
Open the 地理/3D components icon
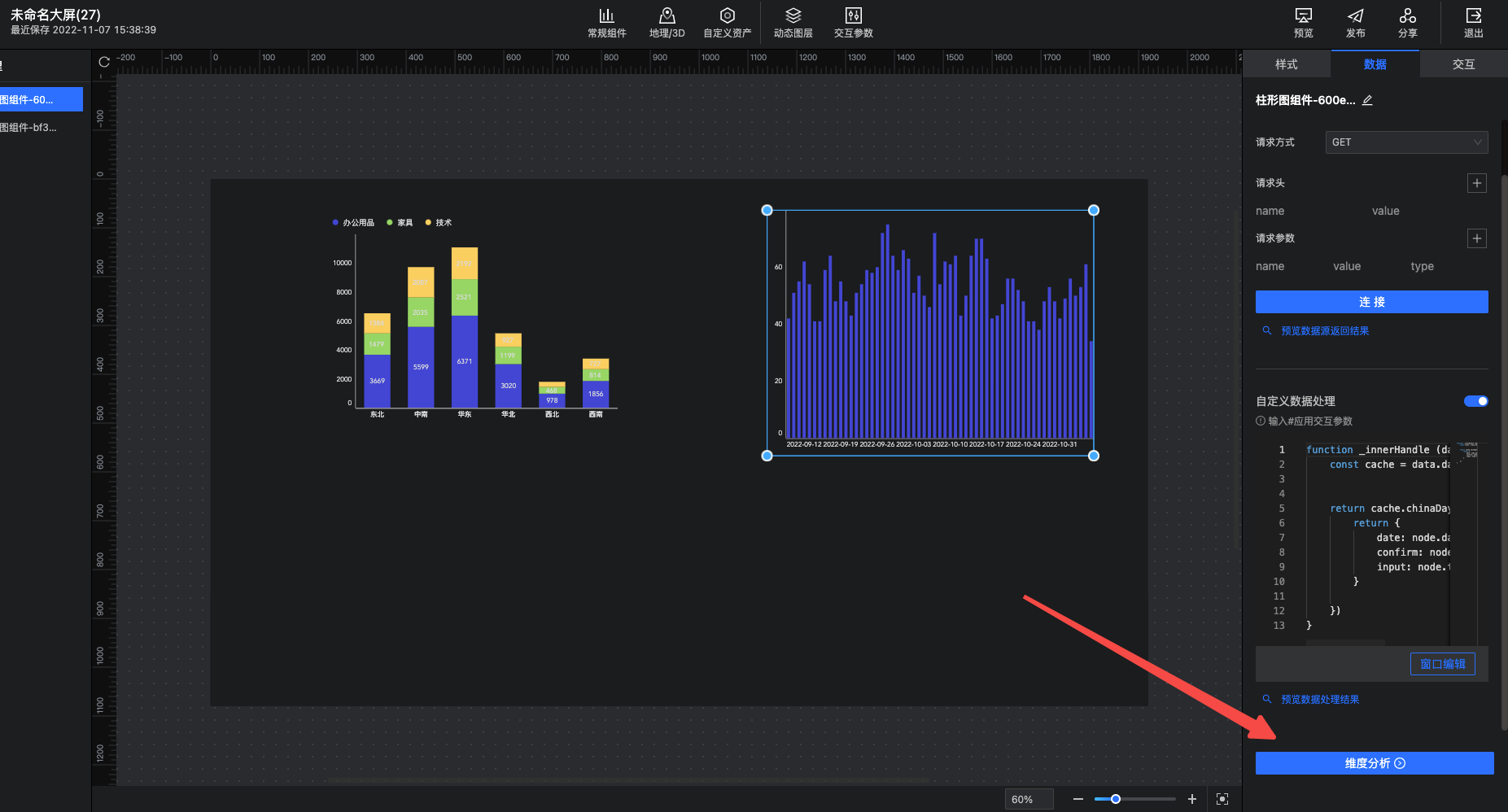click(667, 23)
